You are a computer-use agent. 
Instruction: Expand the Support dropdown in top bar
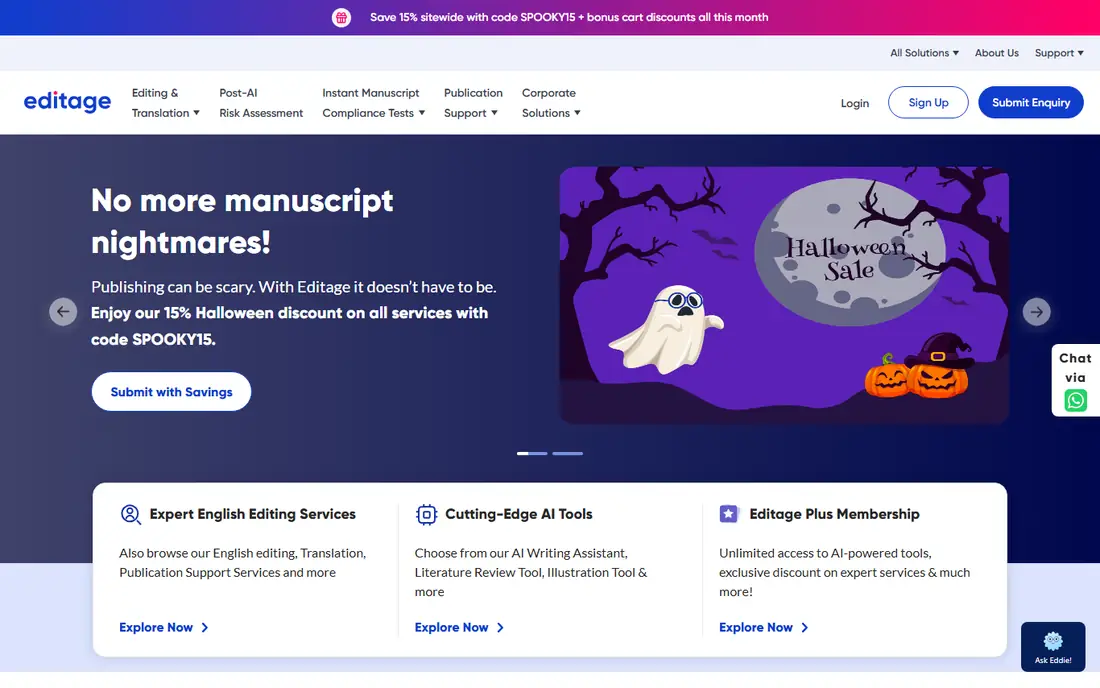point(1059,53)
